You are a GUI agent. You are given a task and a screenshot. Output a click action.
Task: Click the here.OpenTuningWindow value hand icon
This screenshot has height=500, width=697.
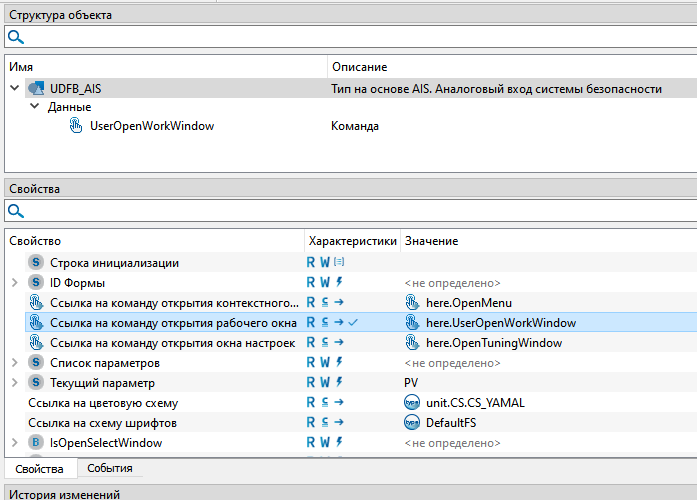pos(412,343)
